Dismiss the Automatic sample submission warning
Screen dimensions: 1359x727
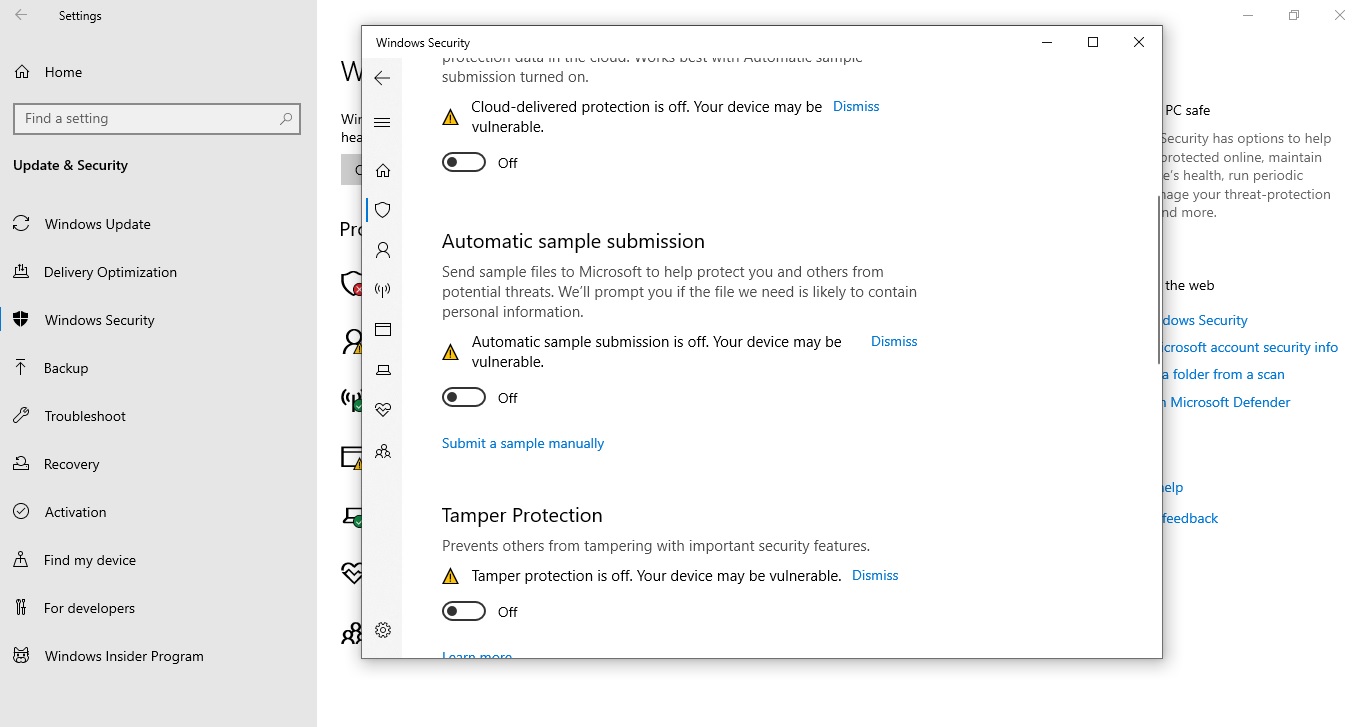[894, 341]
